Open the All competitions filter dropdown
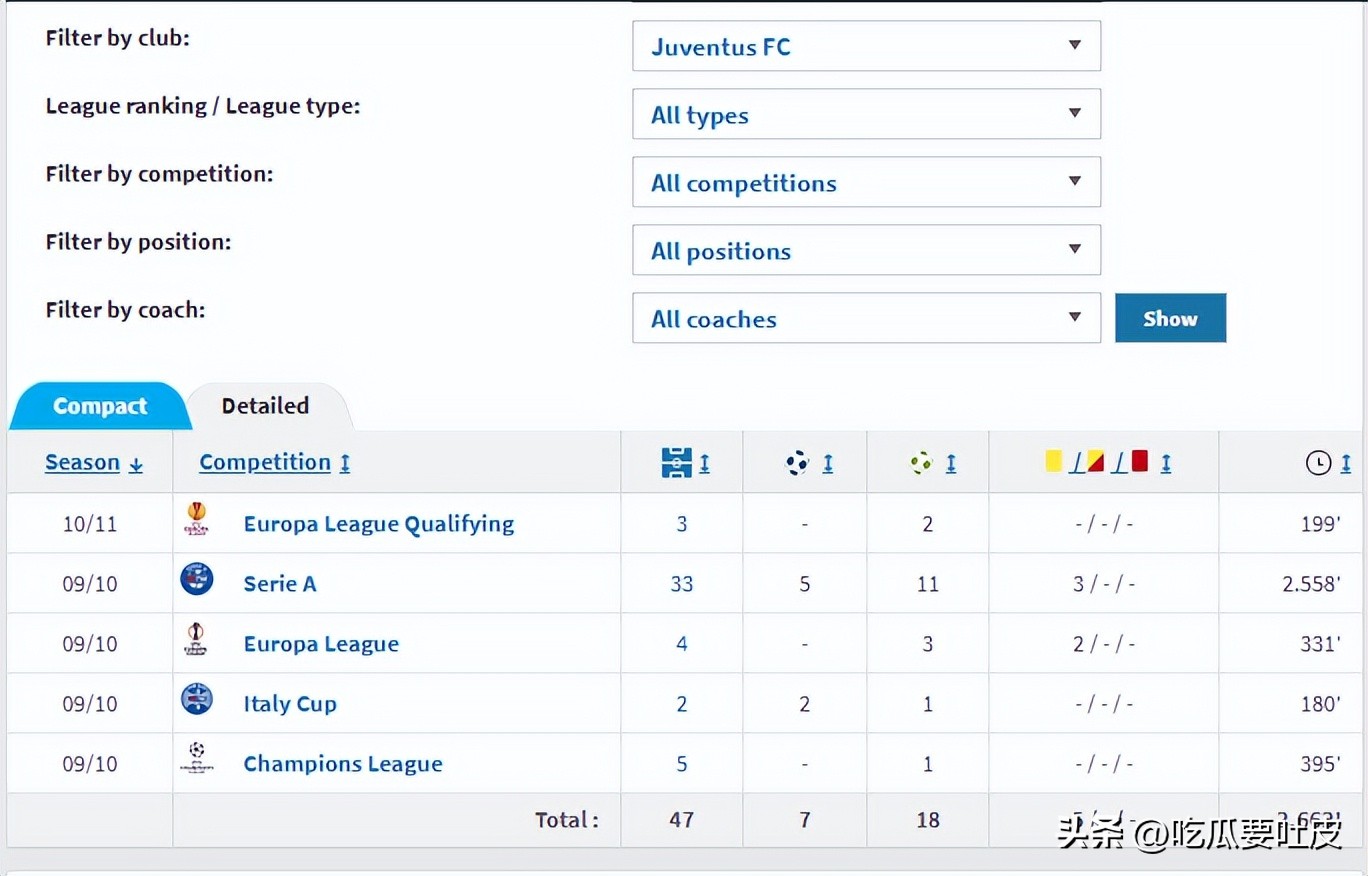The width and height of the screenshot is (1368, 876). 866,183
